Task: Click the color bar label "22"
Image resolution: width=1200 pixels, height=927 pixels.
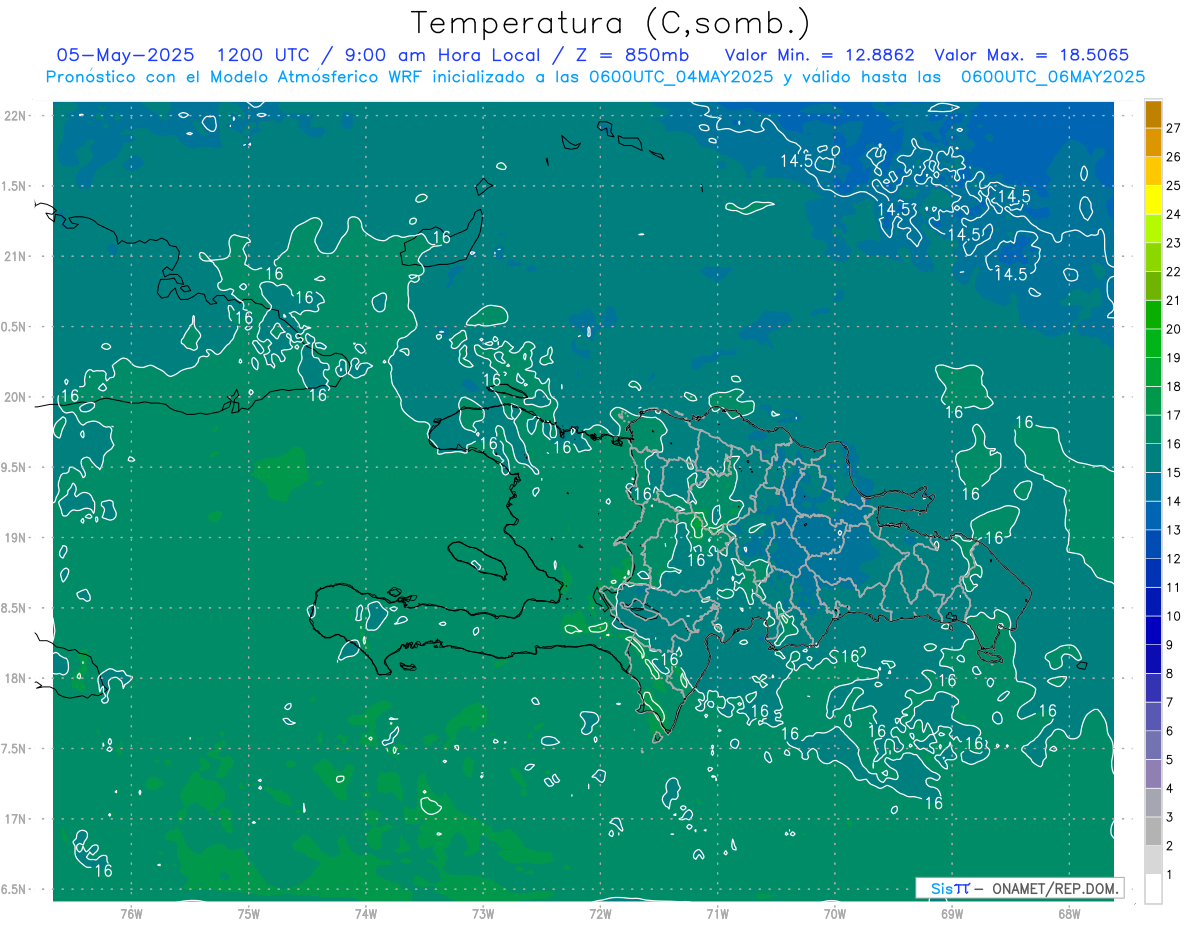Action: pos(1174,271)
